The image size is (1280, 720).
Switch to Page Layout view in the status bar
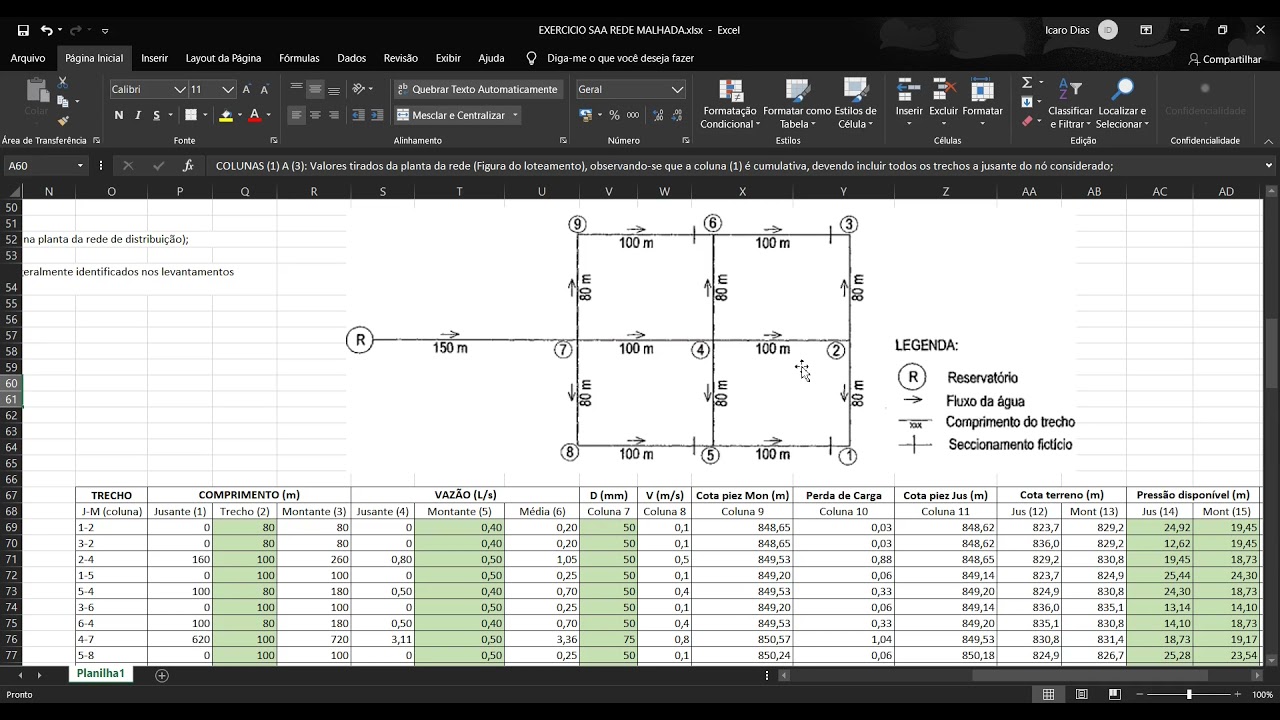point(1081,694)
